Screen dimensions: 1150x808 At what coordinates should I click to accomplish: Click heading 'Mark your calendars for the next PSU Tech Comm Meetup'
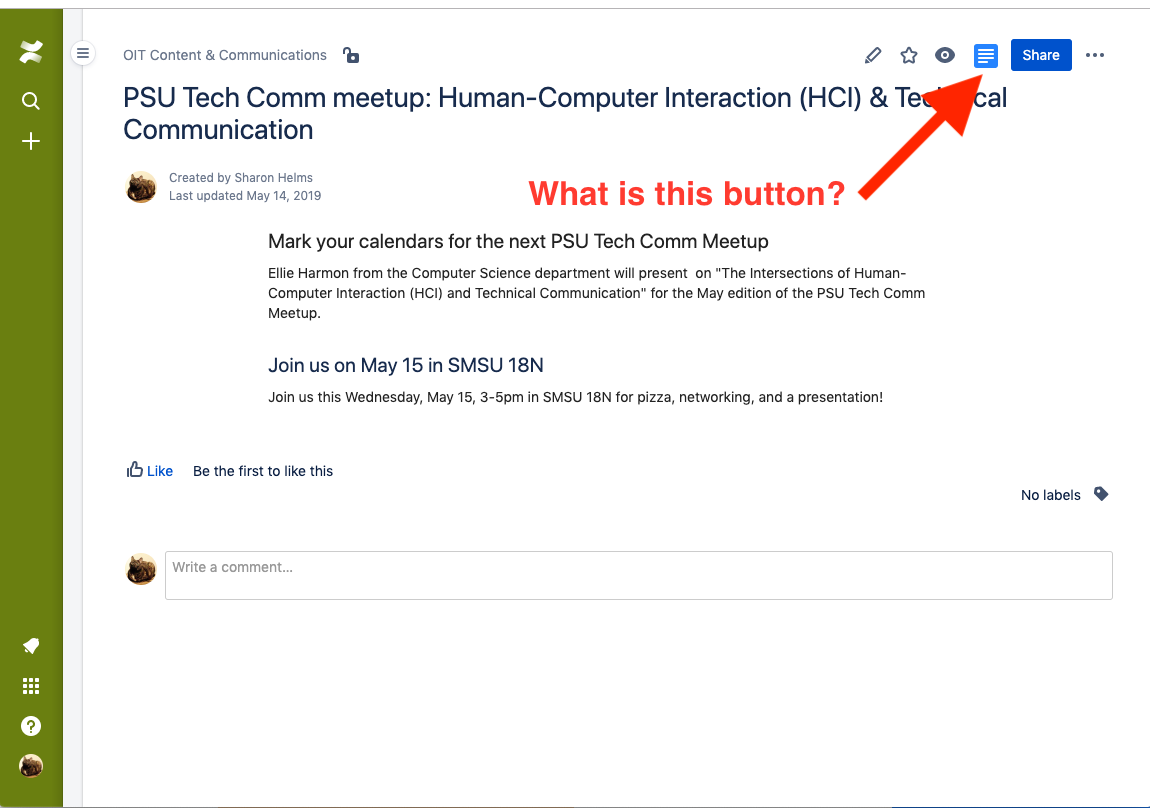(x=518, y=241)
